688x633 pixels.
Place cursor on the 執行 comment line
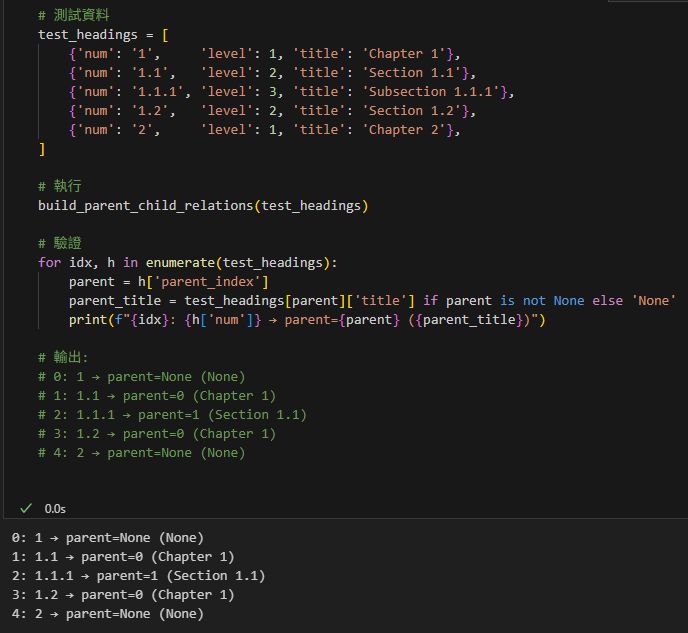click(60, 187)
